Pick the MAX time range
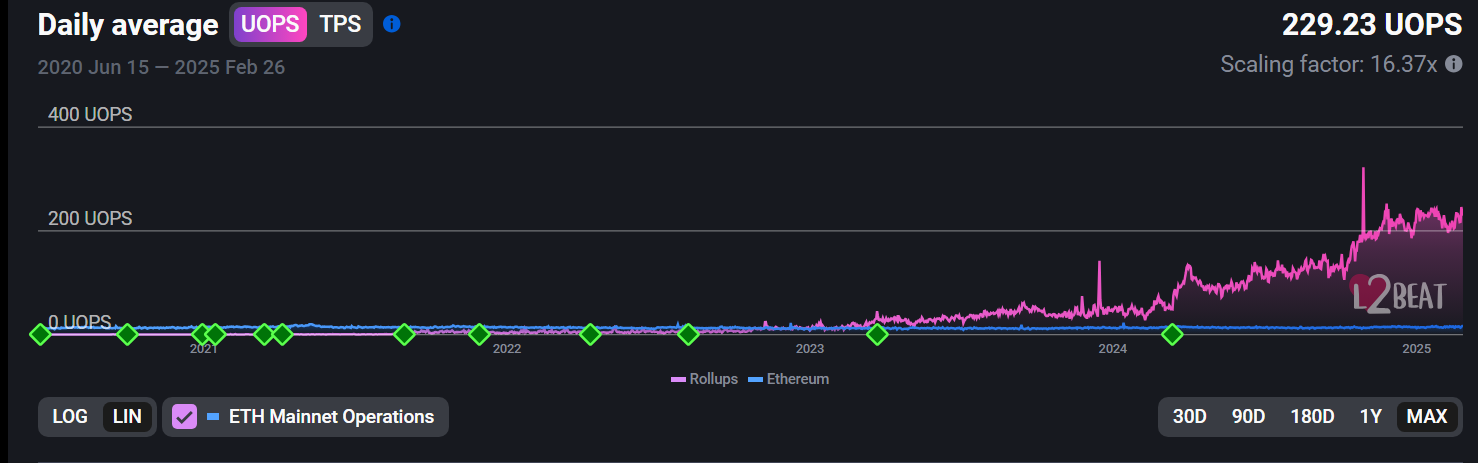This screenshot has height=463, width=1478. click(1426, 417)
